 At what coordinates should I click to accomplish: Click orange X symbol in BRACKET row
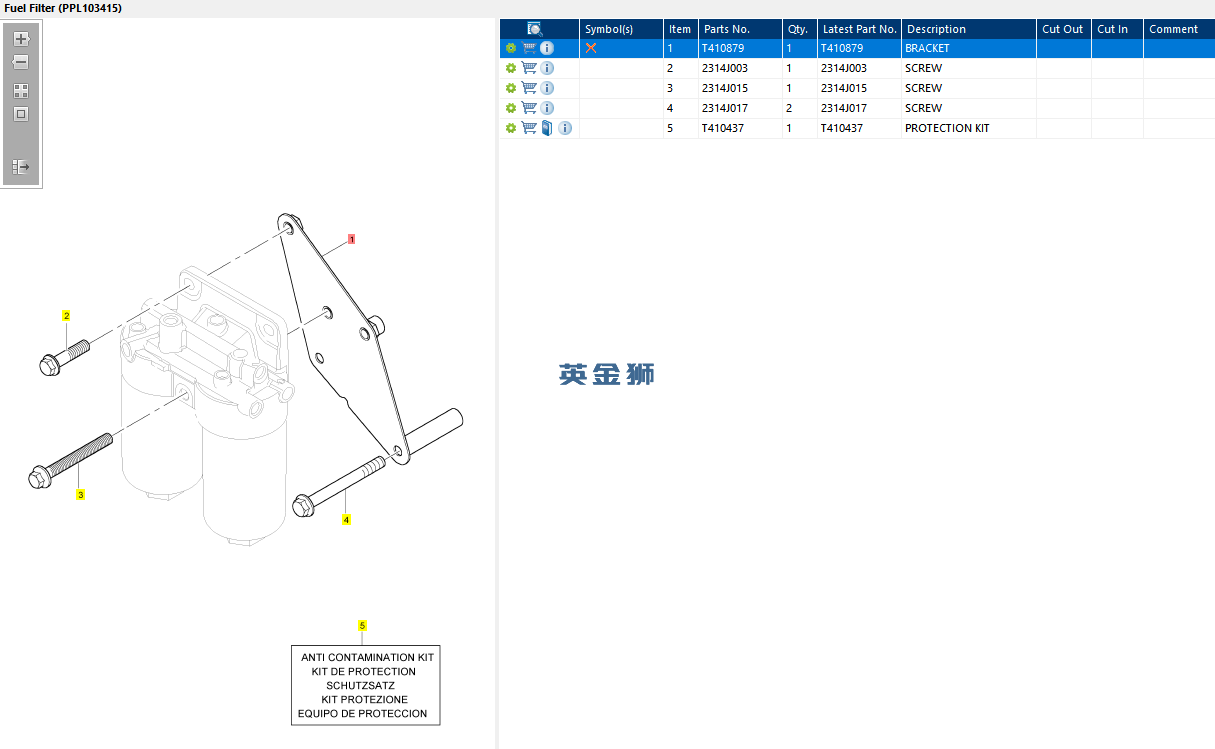pyautogui.click(x=591, y=48)
